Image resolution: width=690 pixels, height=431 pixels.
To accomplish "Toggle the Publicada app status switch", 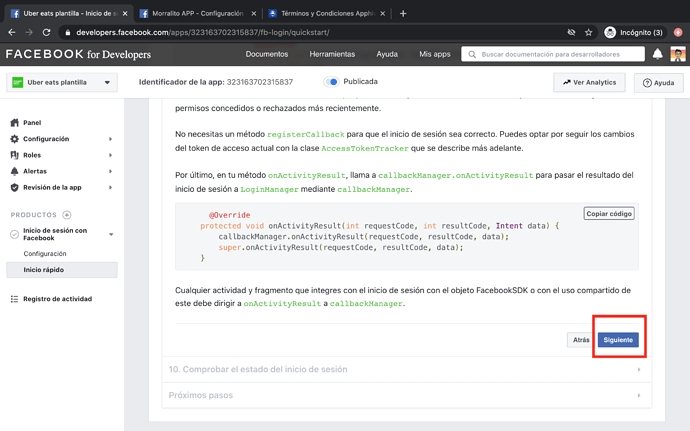I will click(x=331, y=82).
